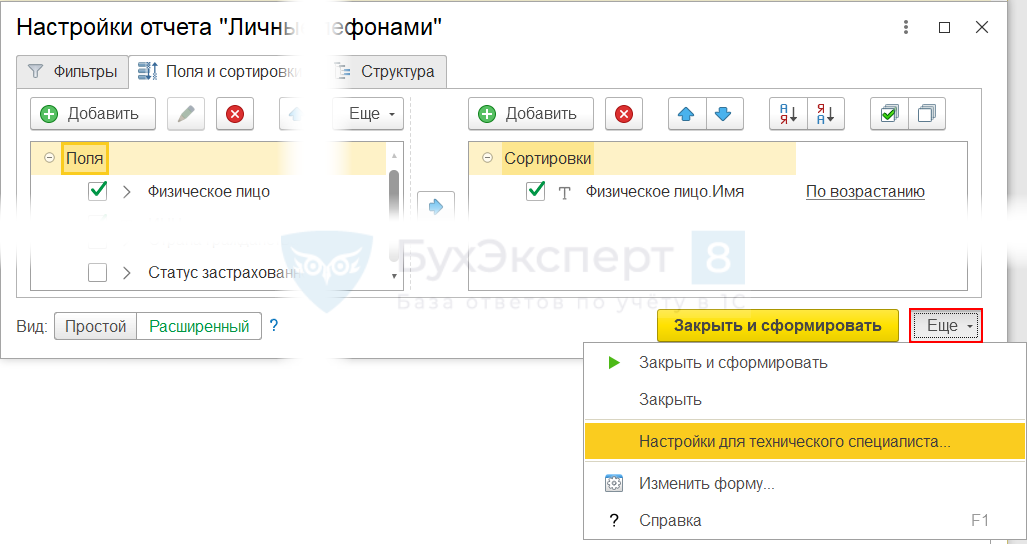Click Добавить button in sortings panel
This screenshot has height=544, width=1027.
531,114
